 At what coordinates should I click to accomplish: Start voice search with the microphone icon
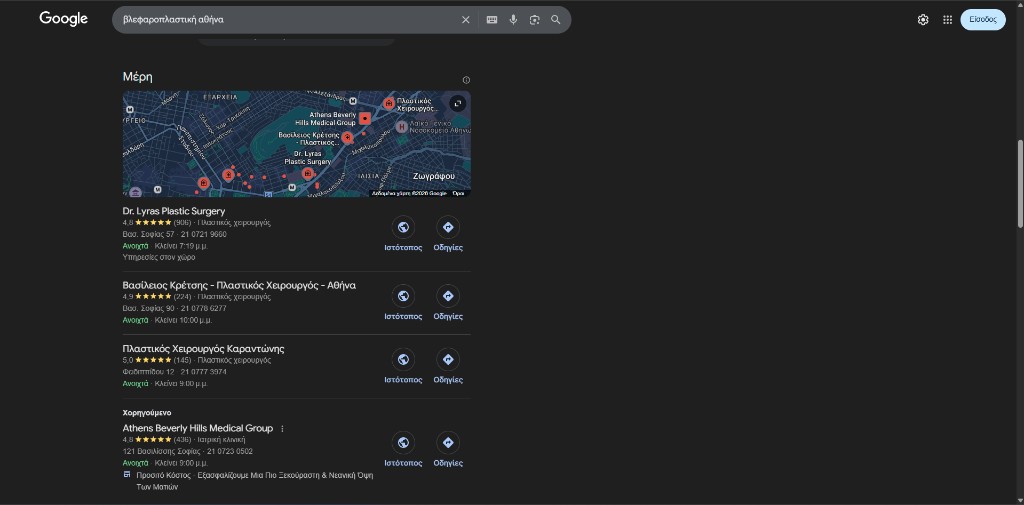[513, 20]
